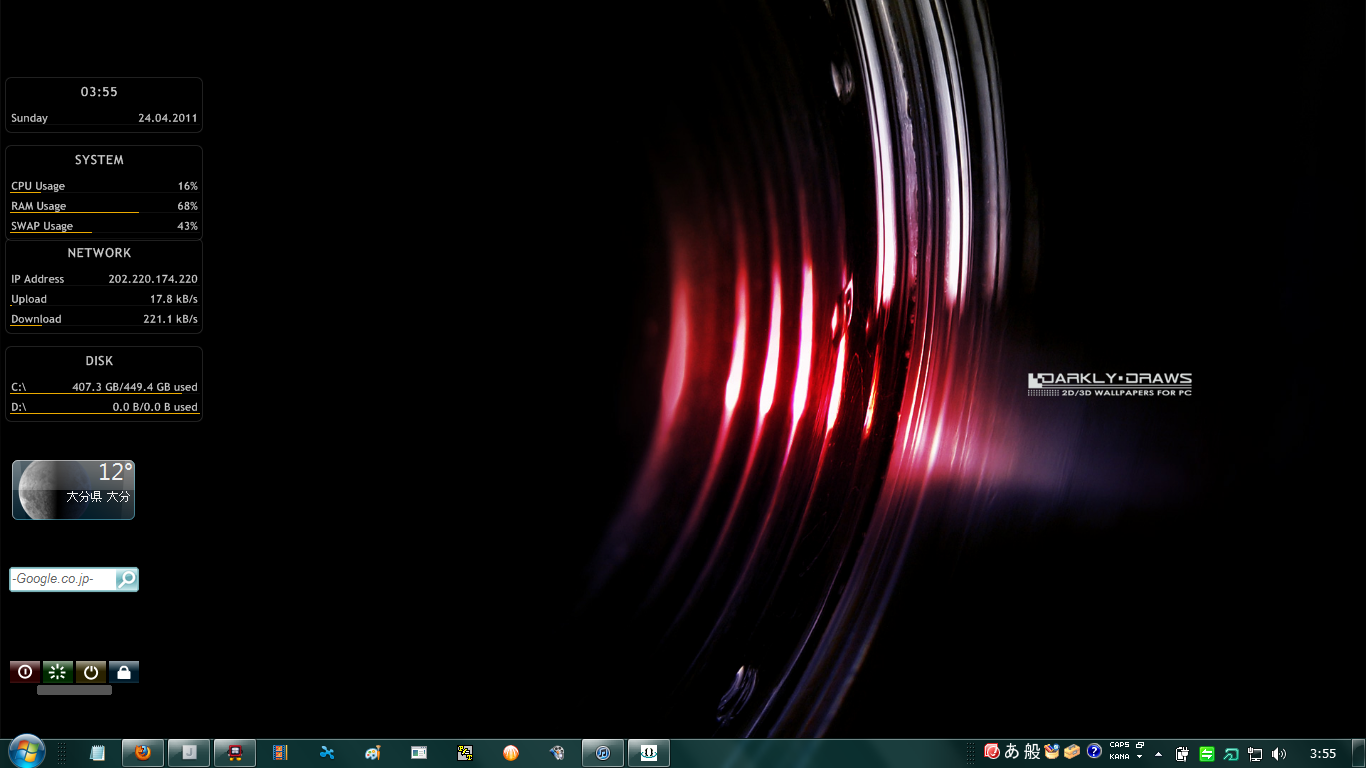Click the 大分県 大分 location in weather gadget
1366x768 pixels.
[98, 496]
